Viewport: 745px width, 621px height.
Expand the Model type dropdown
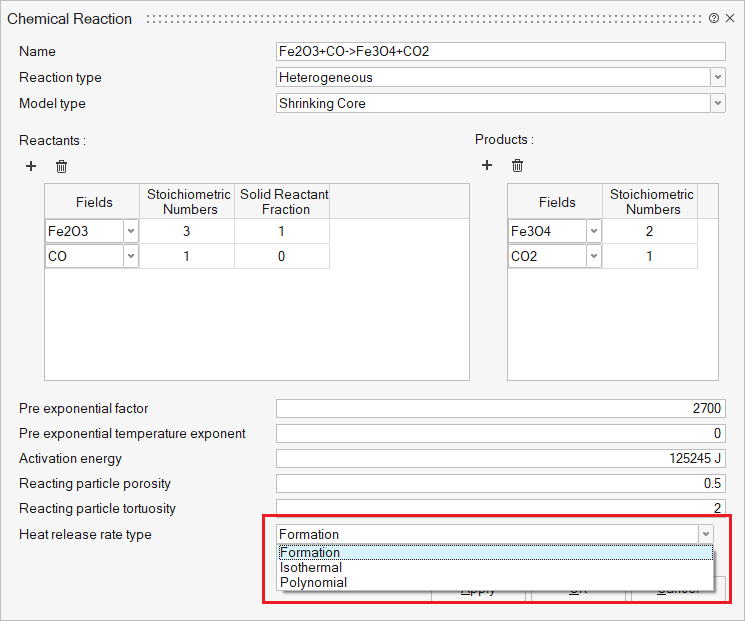(x=718, y=103)
